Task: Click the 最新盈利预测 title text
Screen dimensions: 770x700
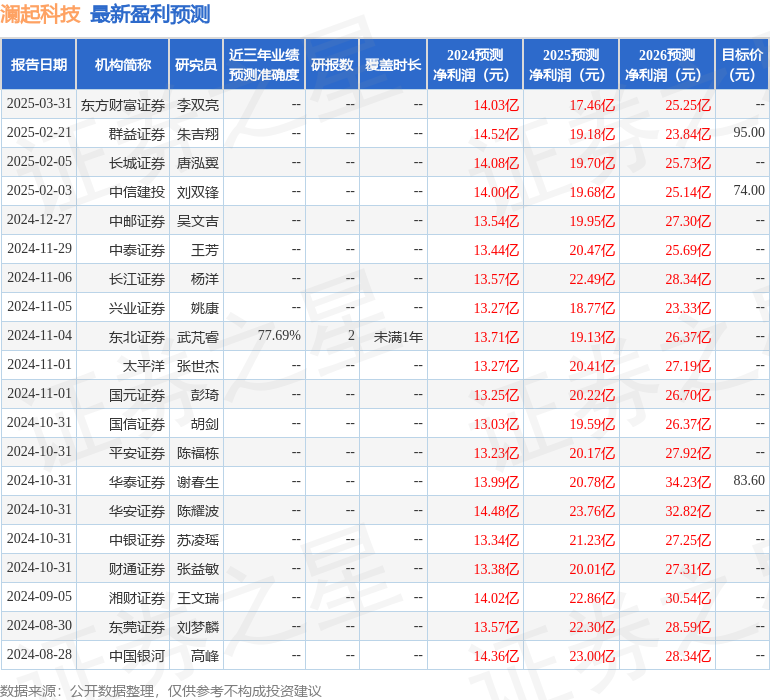Action: tap(150, 14)
